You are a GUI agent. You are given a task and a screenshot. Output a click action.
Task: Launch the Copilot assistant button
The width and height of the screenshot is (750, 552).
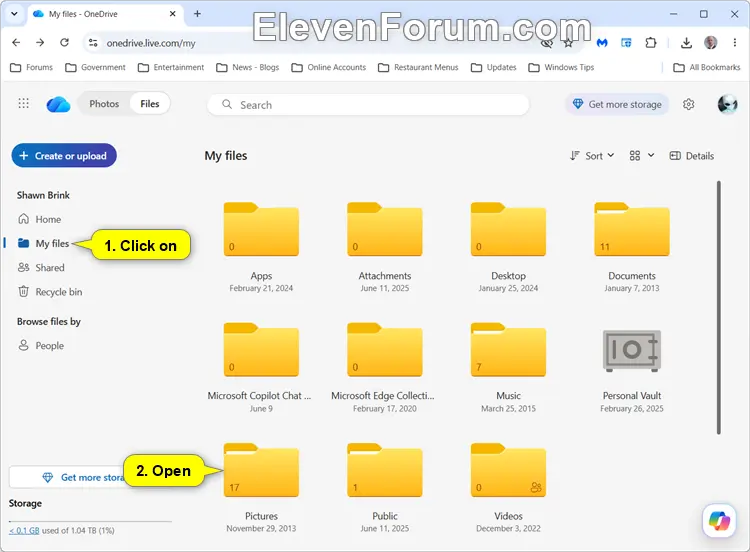(719, 520)
